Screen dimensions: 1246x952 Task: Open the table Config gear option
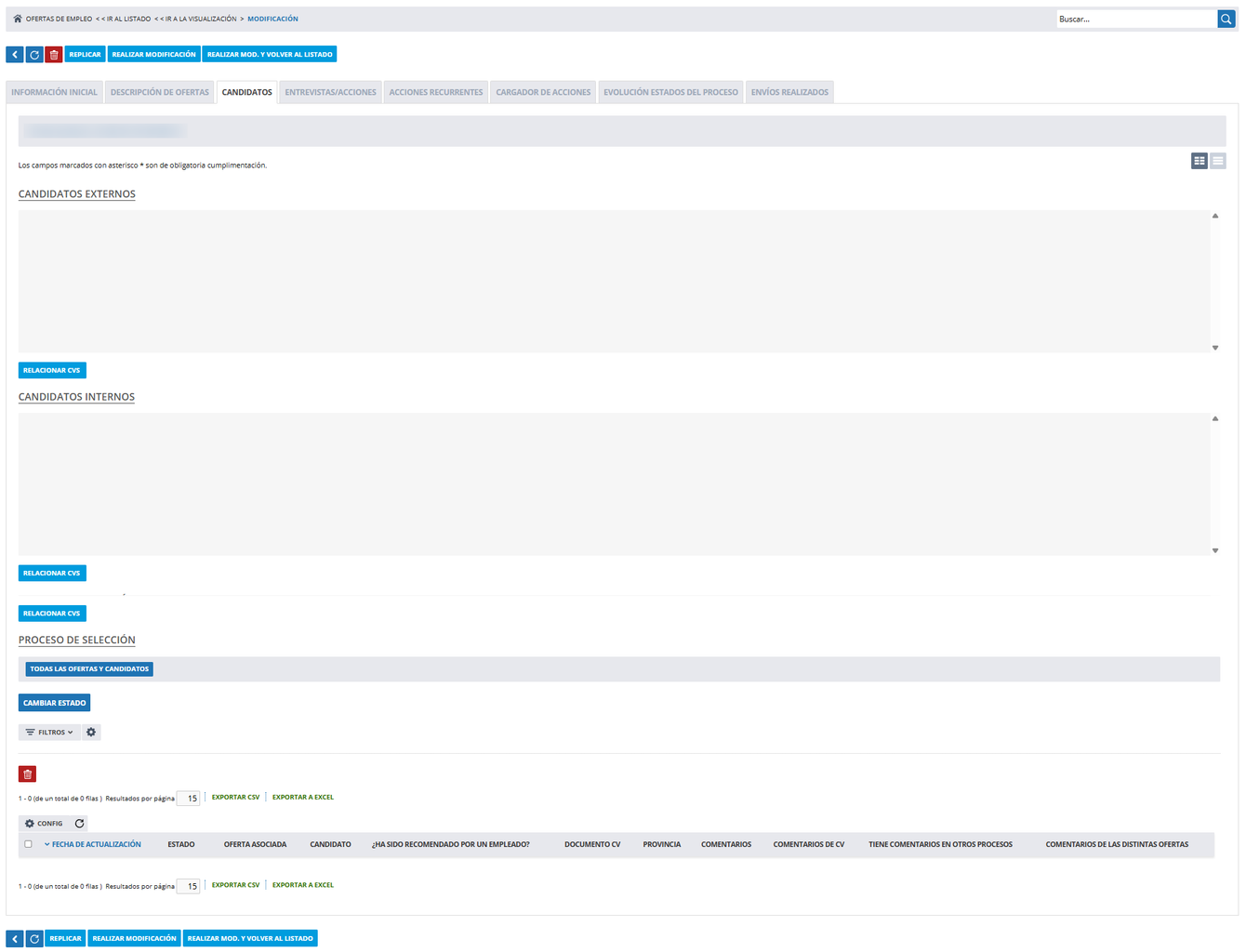(44, 824)
